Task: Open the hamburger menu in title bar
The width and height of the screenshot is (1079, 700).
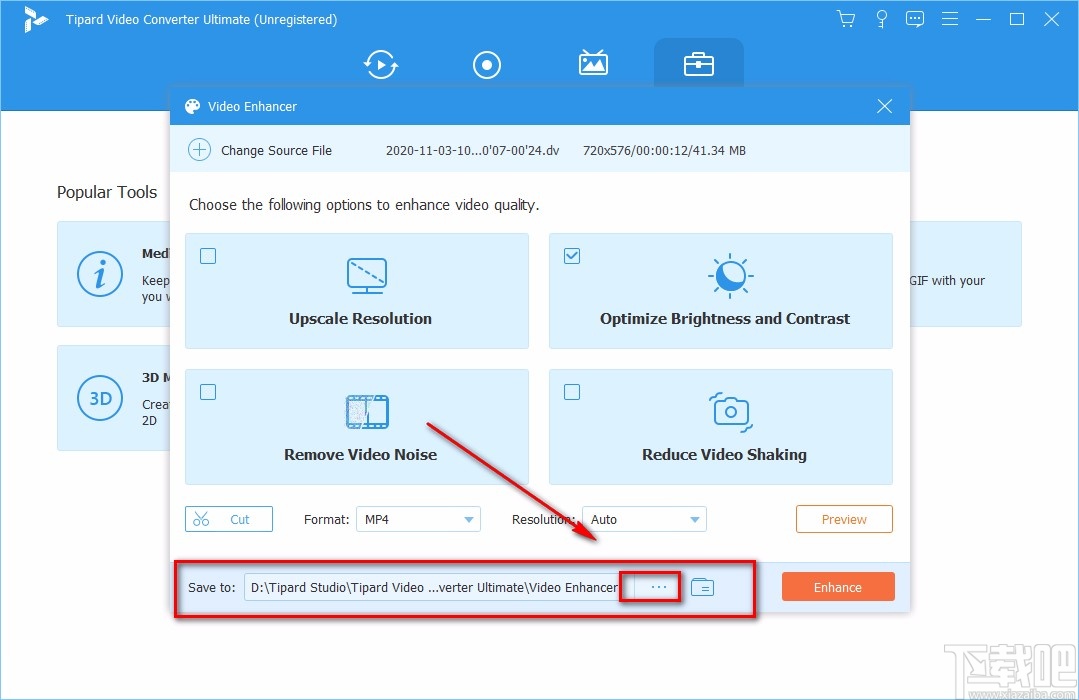Action: point(950,19)
